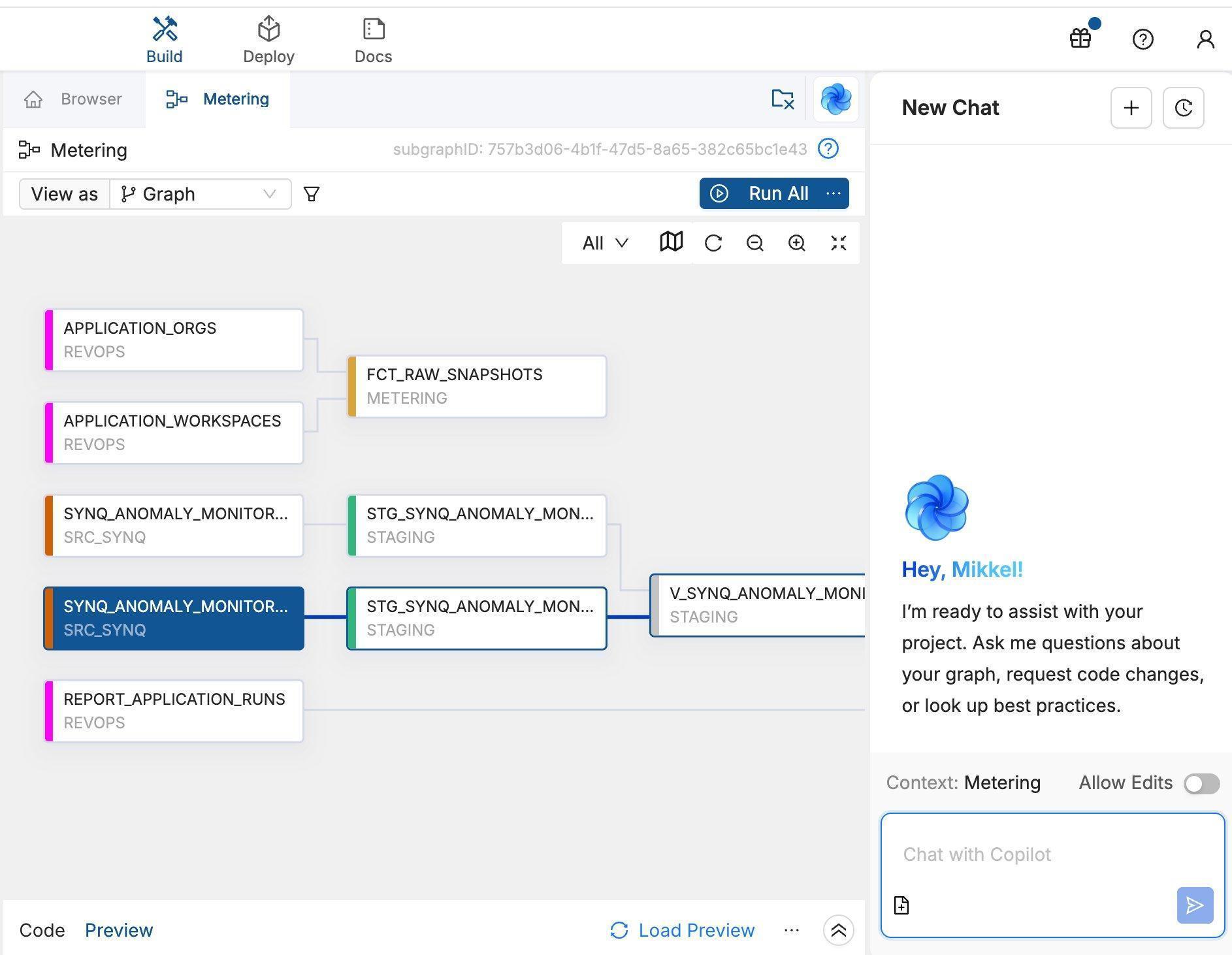The height and width of the screenshot is (955, 1232).
Task: Open the help question mark icon in header
Action: 1143,39
